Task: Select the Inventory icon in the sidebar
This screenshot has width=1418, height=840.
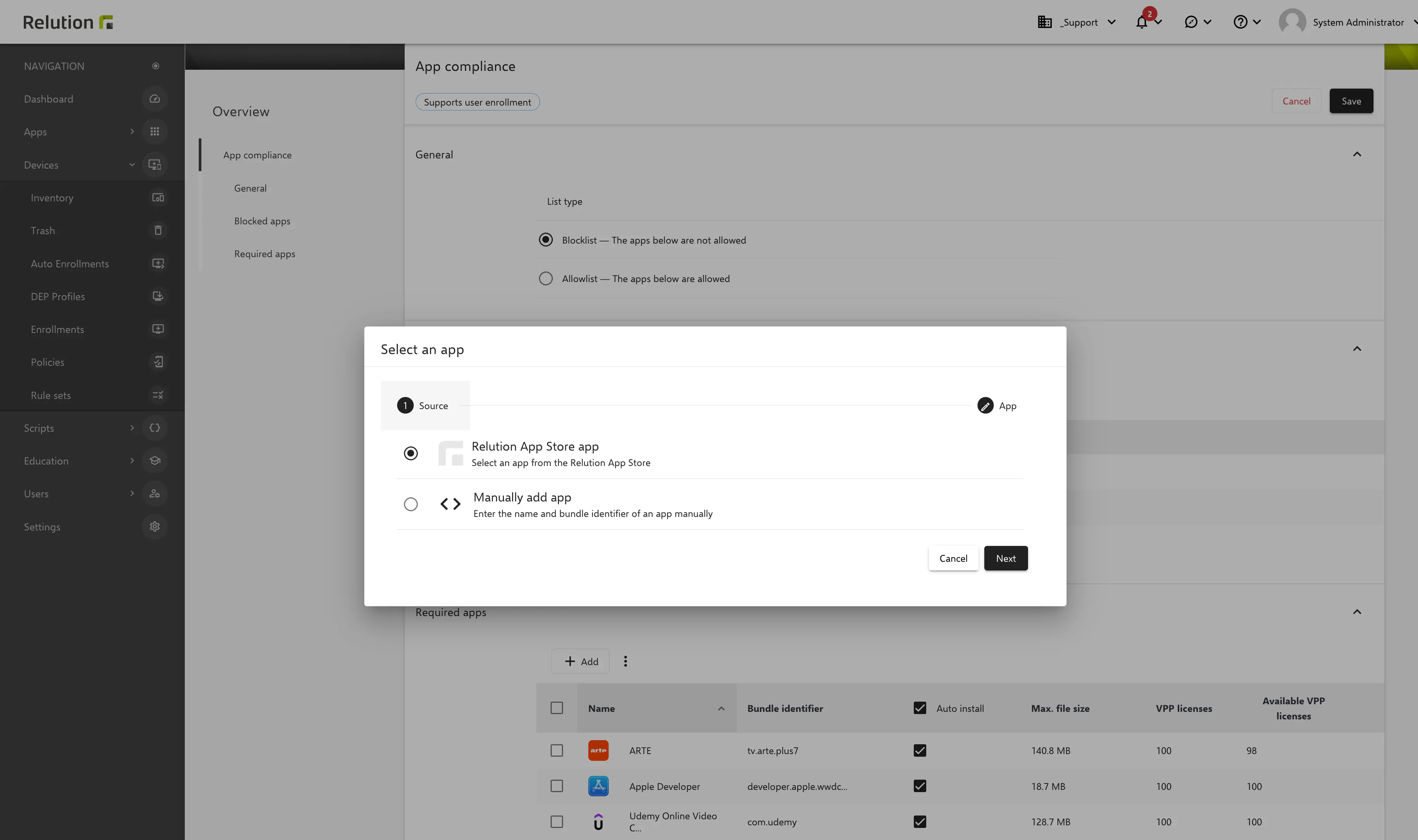Action: point(157,197)
